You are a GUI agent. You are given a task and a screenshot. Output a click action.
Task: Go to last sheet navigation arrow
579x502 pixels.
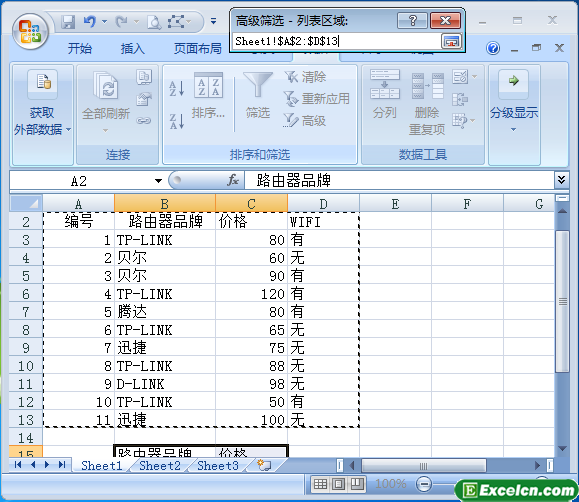coord(62,465)
